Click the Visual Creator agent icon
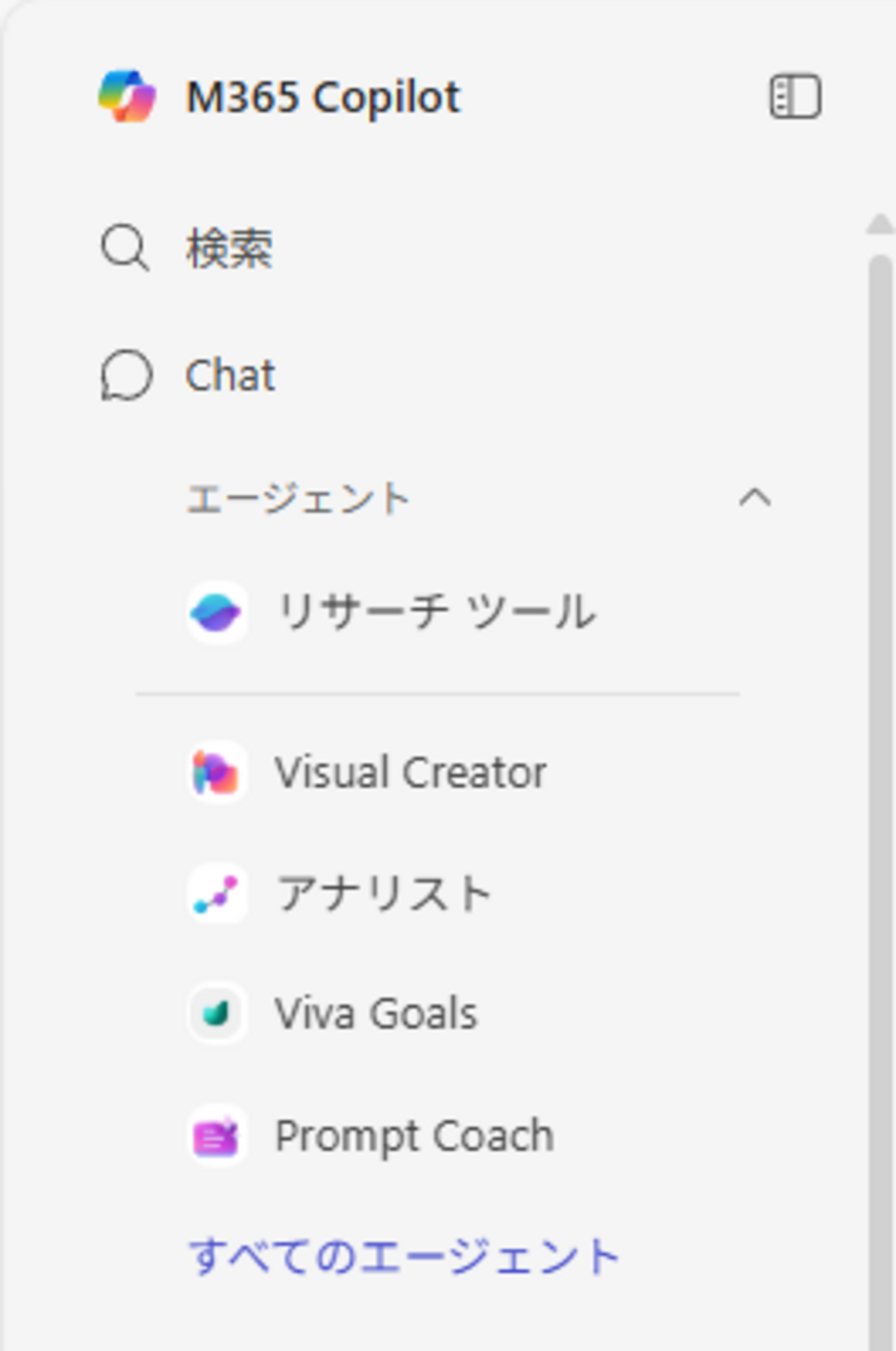The height and width of the screenshot is (1351, 896). tap(217, 772)
